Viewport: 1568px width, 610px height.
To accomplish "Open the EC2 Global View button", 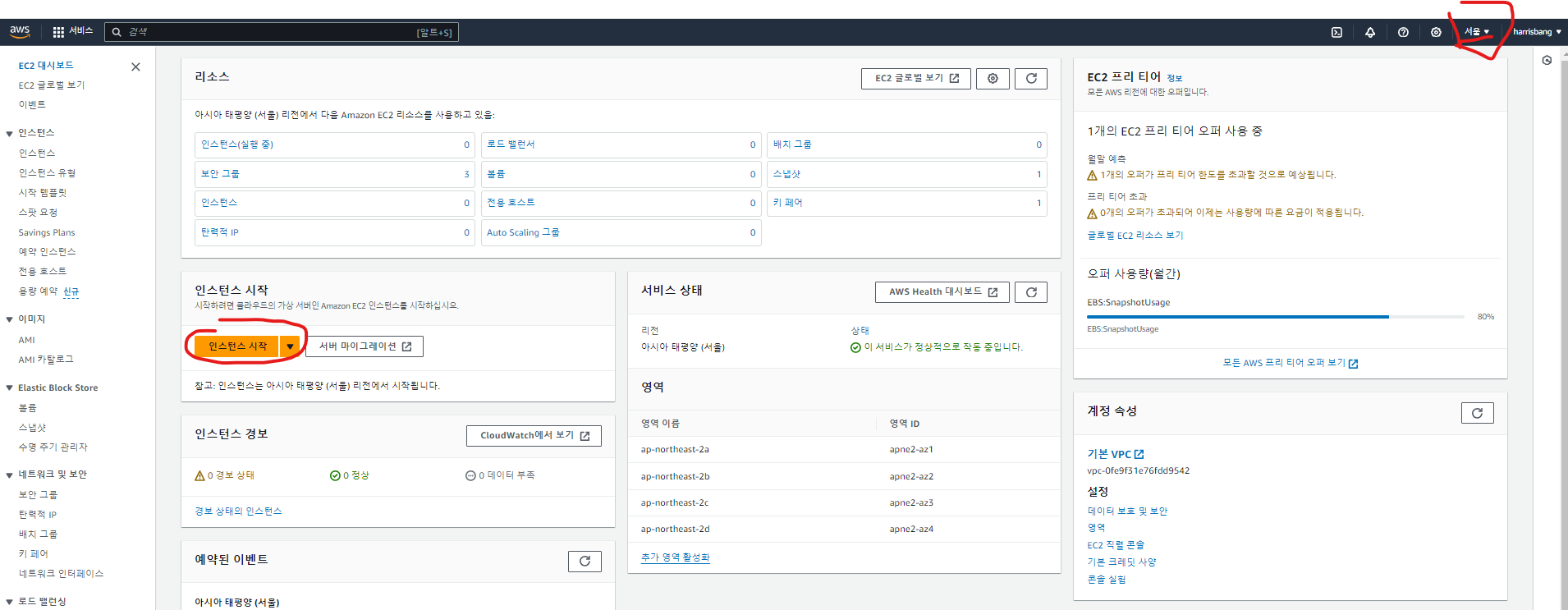I will coord(916,78).
